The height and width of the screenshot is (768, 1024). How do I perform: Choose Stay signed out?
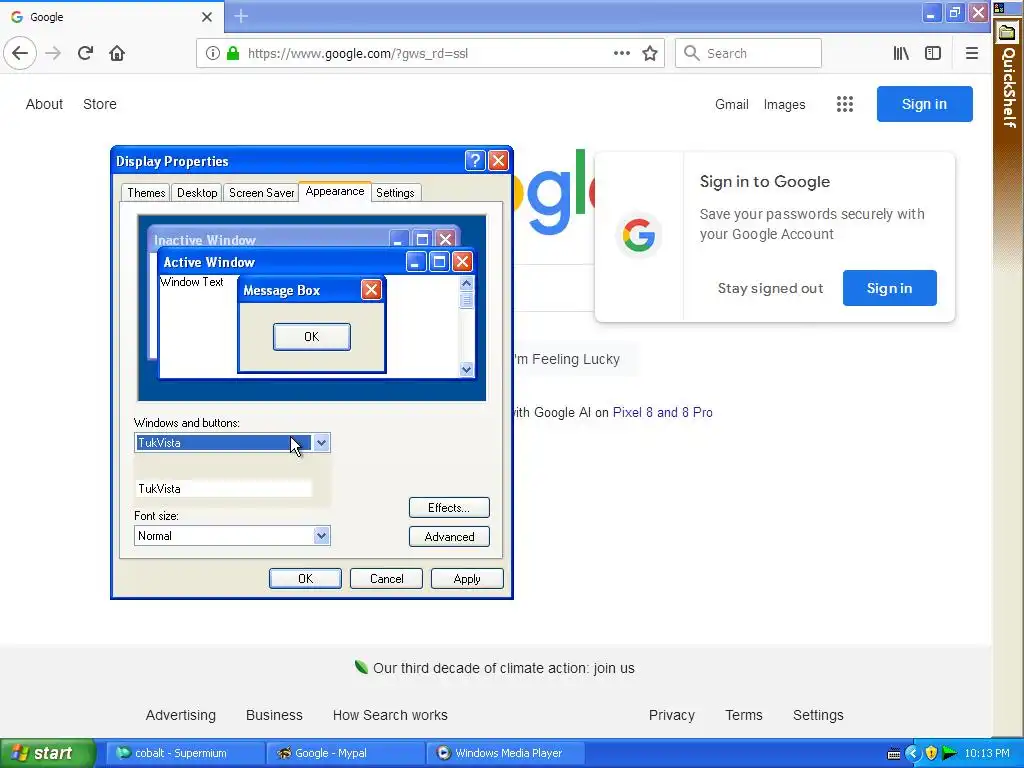point(770,288)
